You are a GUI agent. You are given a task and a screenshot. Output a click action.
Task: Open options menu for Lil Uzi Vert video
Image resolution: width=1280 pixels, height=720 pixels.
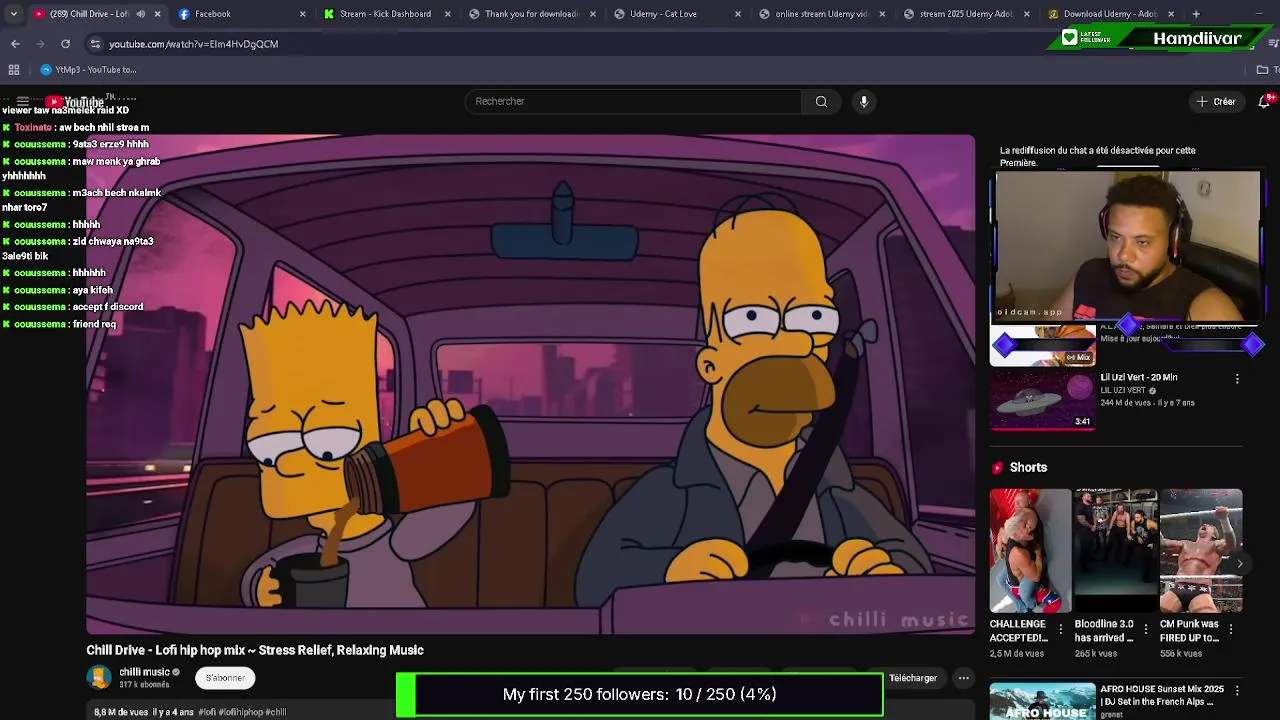pyautogui.click(x=1237, y=379)
